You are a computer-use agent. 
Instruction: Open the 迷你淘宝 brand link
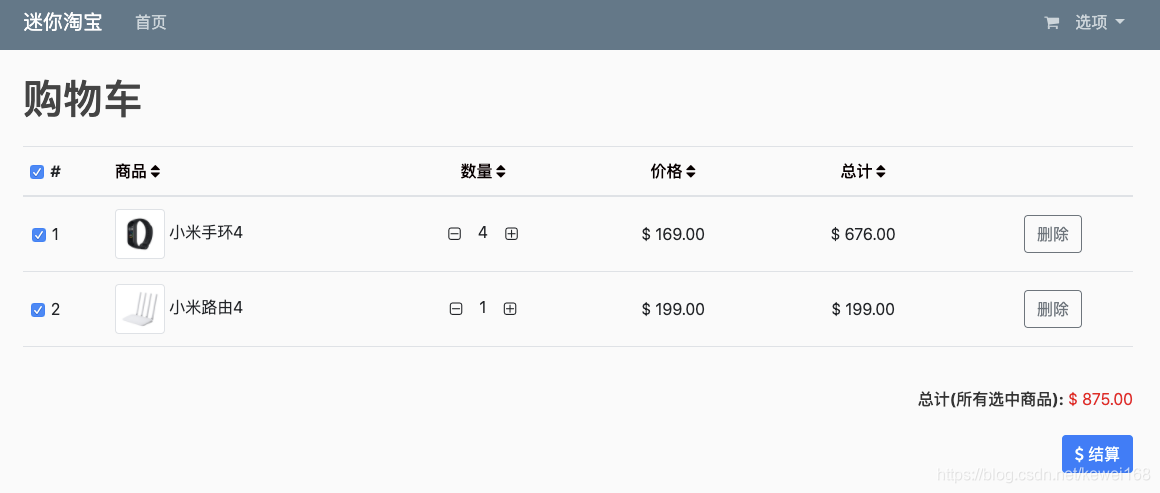(x=63, y=22)
